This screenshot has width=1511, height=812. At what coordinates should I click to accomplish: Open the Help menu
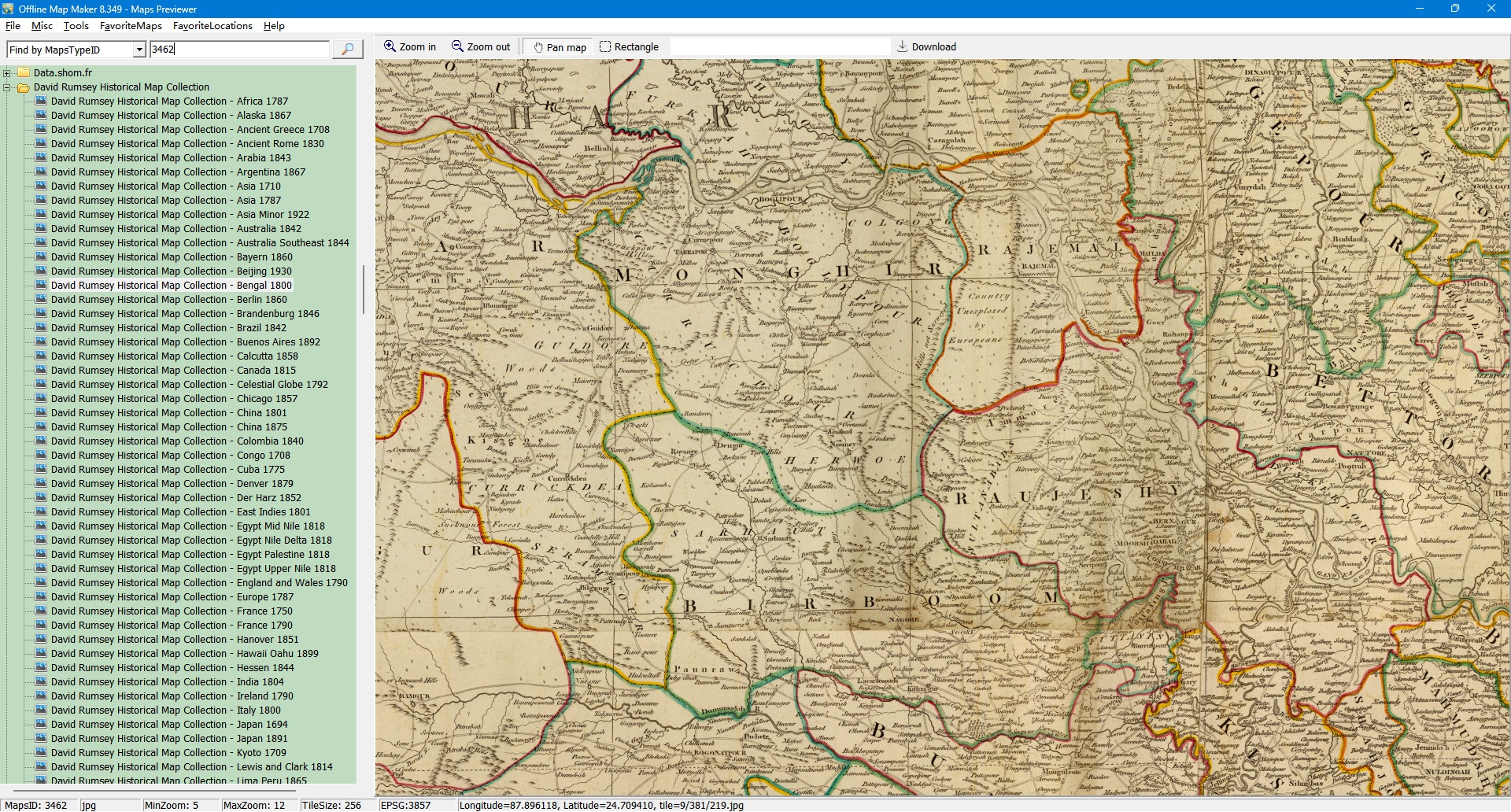pyautogui.click(x=274, y=26)
